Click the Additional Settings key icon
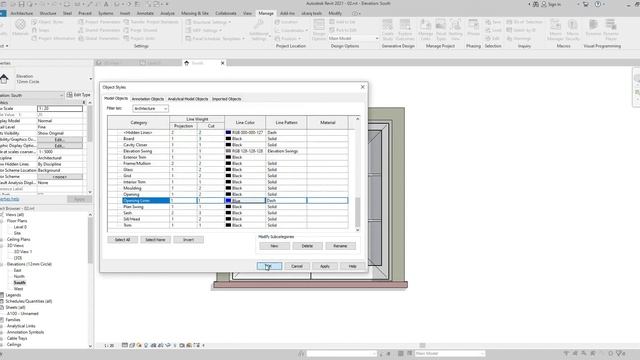The width and height of the screenshot is (640, 360). click(258, 24)
